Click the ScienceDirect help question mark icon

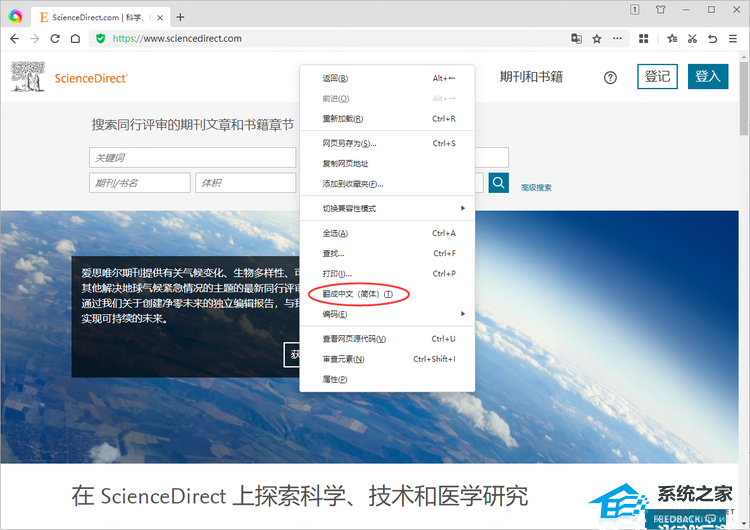pyautogui.click(x=610, y=77)
